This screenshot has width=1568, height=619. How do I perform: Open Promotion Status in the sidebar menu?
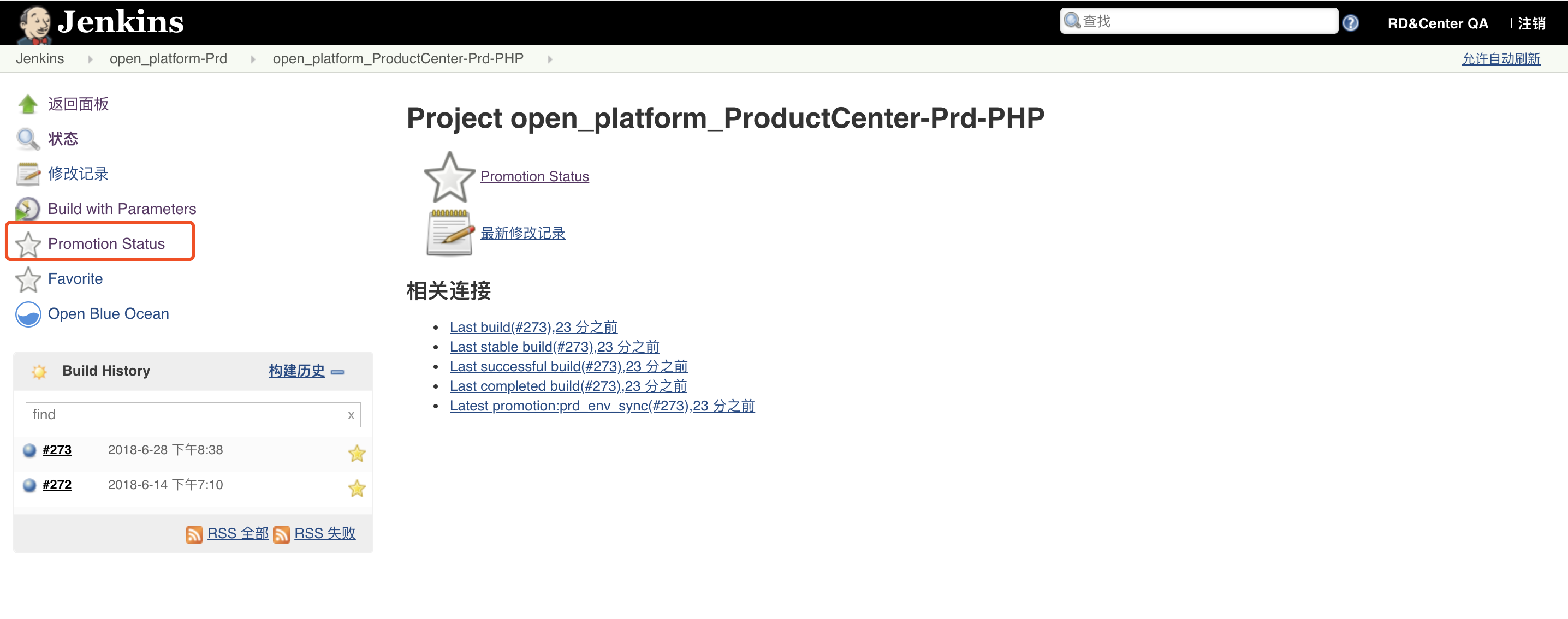(106, 243)
